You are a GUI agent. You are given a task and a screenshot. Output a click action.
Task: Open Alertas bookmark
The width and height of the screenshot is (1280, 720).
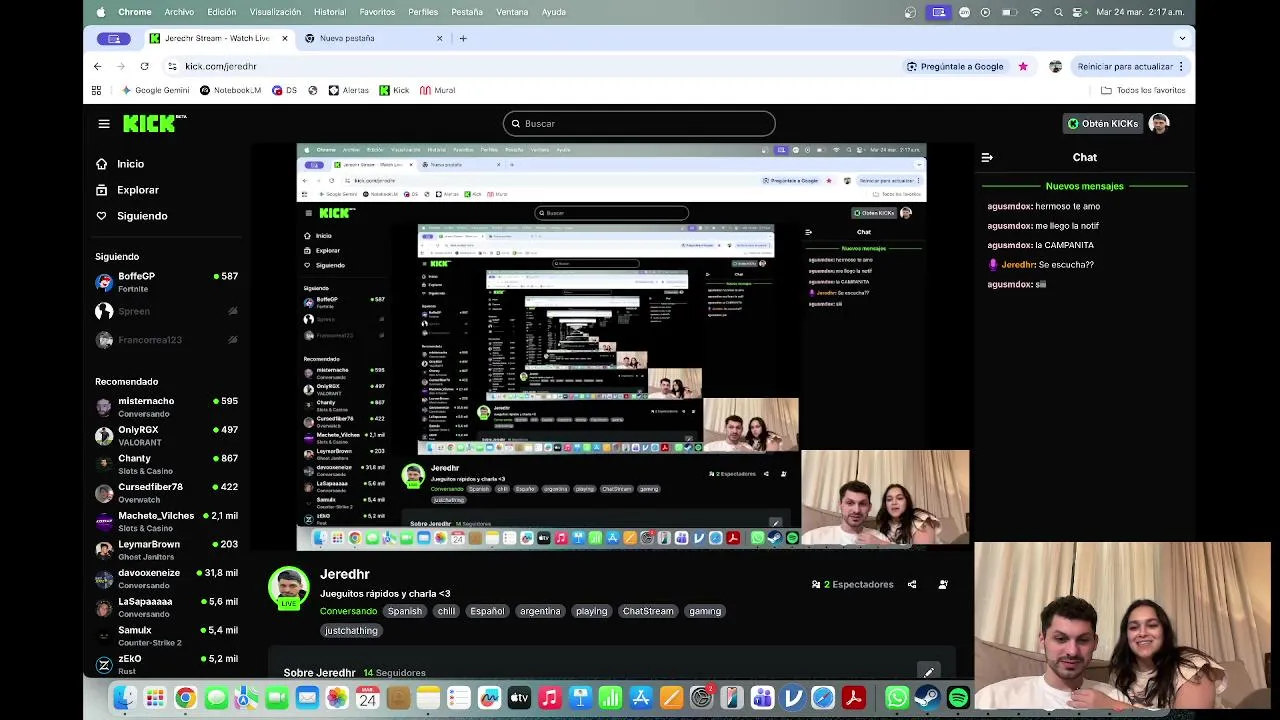click(348, 90)
